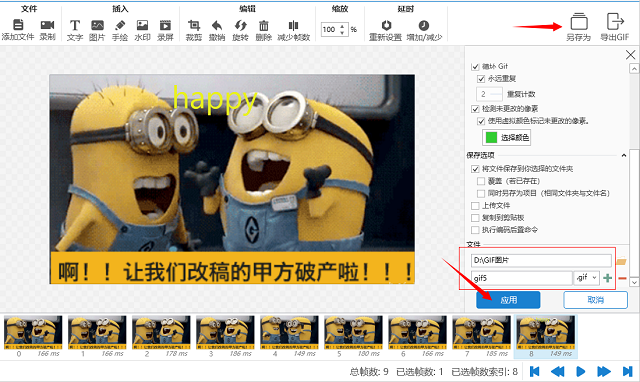This screenshot has width=640, height=382.
Task: Click the red minus icon beside file name
Action: 622,278
